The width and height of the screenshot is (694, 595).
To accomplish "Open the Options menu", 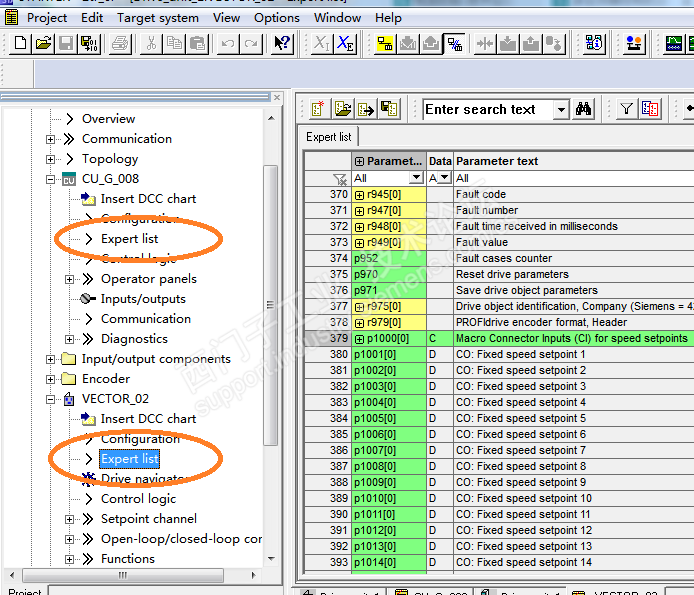I will point(277,18).
